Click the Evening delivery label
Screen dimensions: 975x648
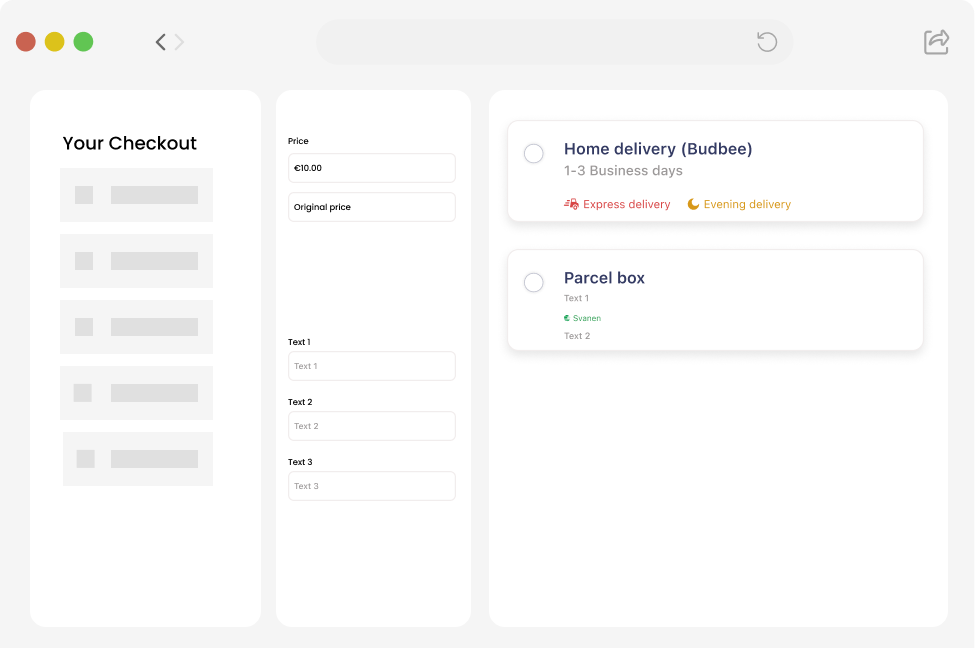(747, 204)
